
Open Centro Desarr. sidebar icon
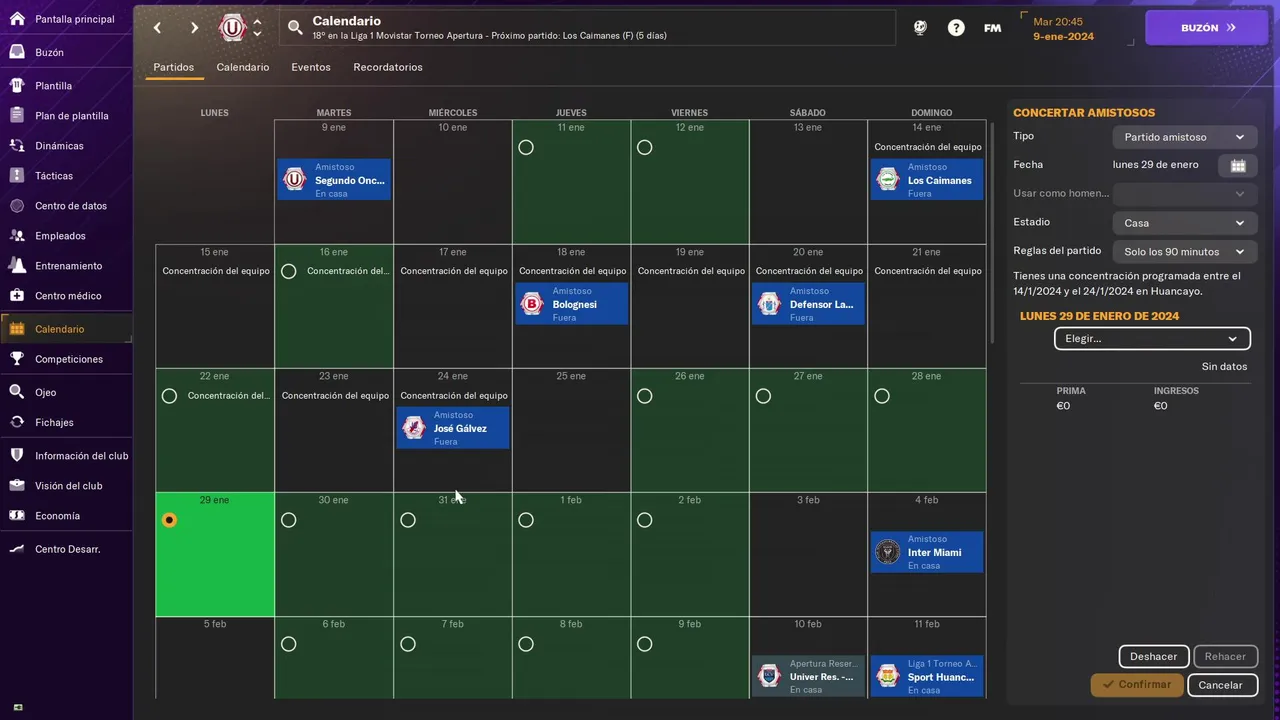coord(17,549)
